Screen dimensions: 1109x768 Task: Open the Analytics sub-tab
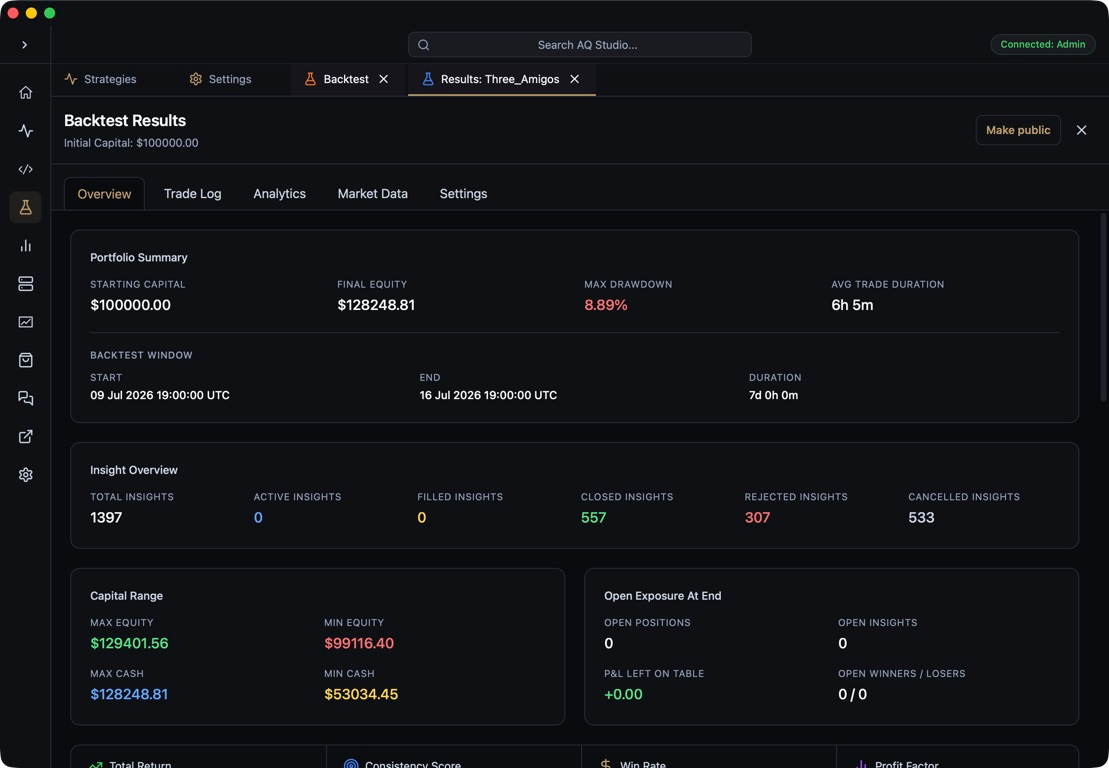(279, 194)
